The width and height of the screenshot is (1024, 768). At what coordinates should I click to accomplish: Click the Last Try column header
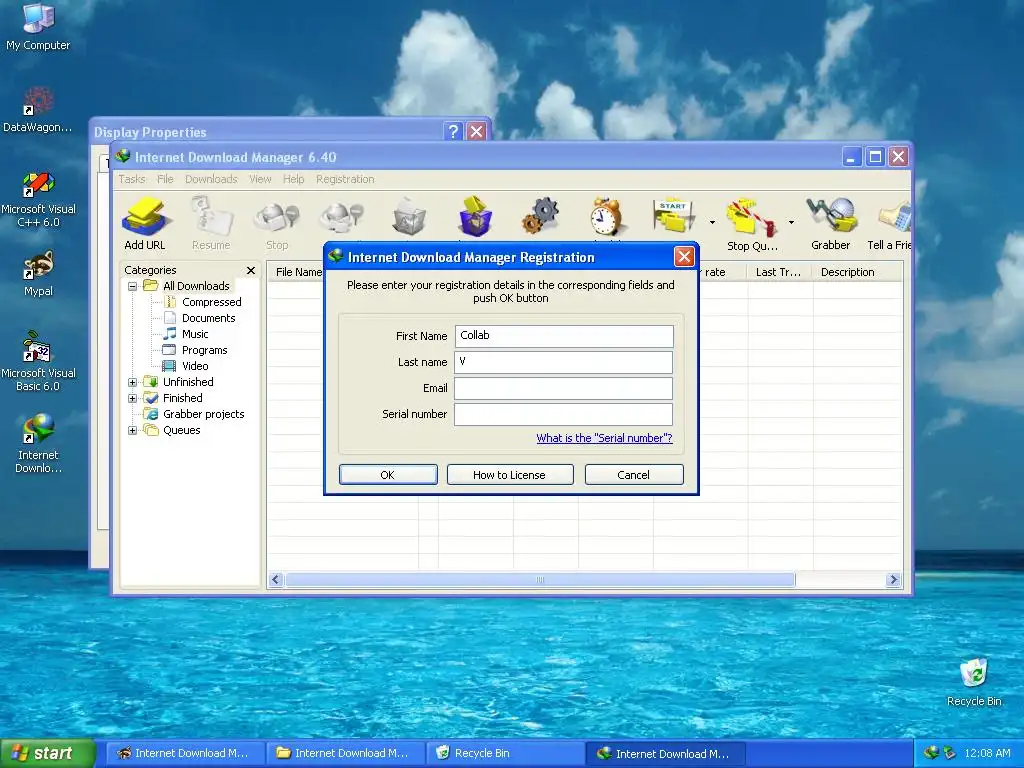[x=778, y=272]
